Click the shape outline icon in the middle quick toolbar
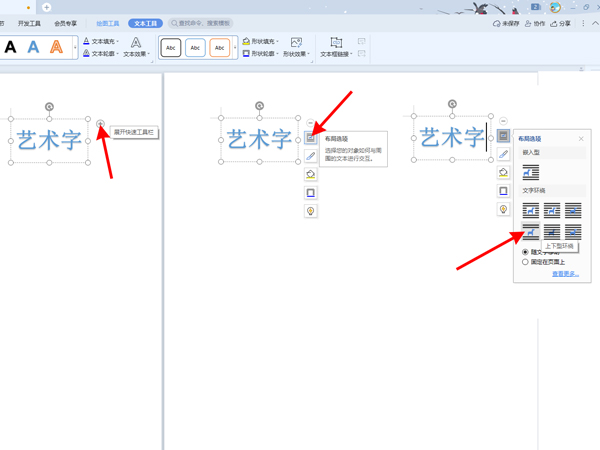The image size is (600, 450). [311, 193]
